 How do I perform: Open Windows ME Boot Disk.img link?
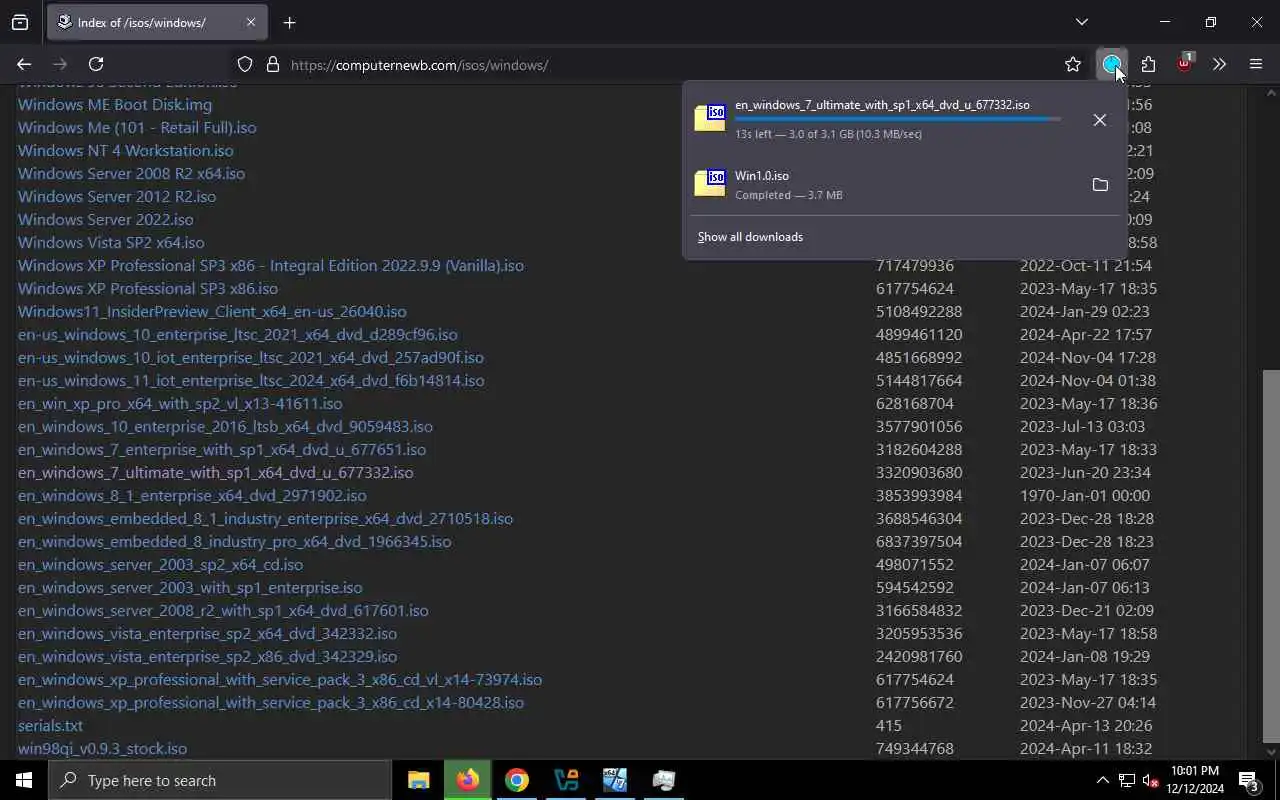tap(115, 104)
